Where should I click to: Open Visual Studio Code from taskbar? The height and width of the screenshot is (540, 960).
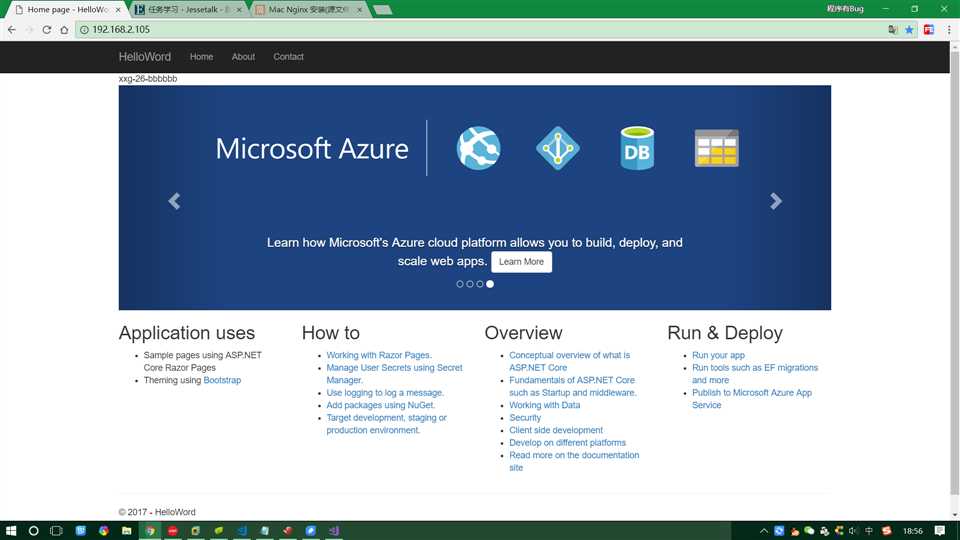click(242, 531)
